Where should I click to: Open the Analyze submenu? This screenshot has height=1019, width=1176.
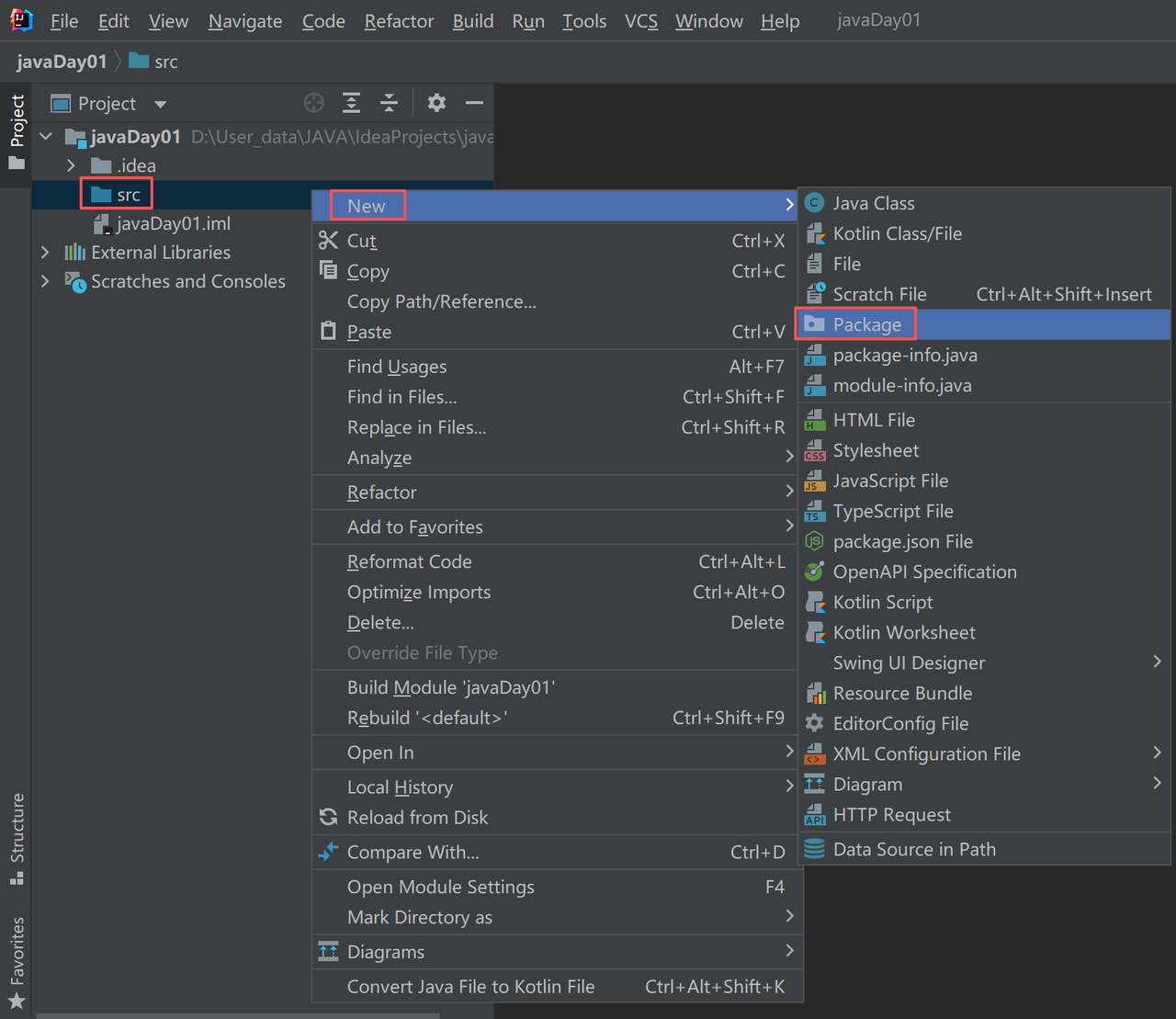tap(557, 458)
